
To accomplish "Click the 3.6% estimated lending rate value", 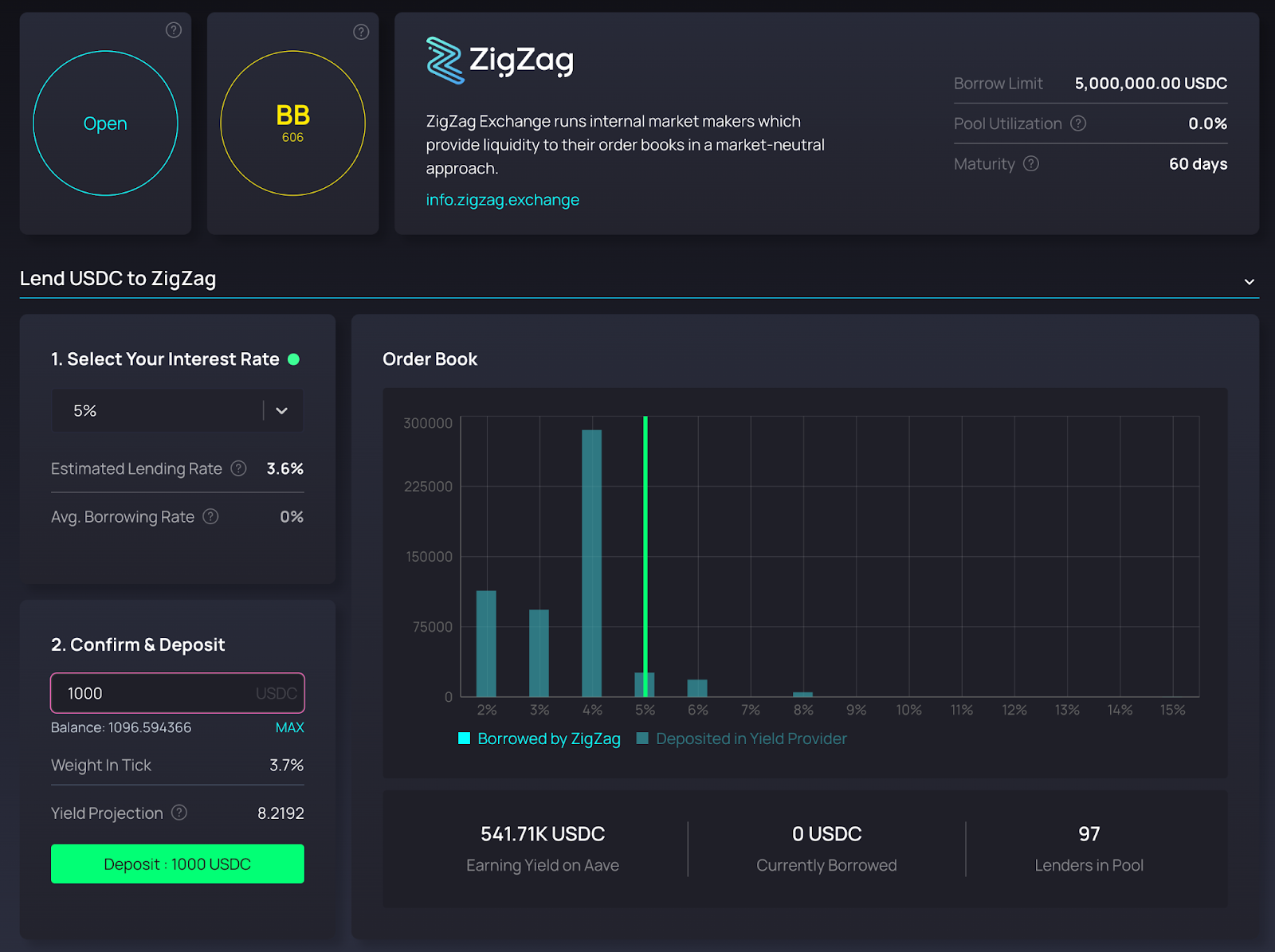I will (x=284, y=468).
